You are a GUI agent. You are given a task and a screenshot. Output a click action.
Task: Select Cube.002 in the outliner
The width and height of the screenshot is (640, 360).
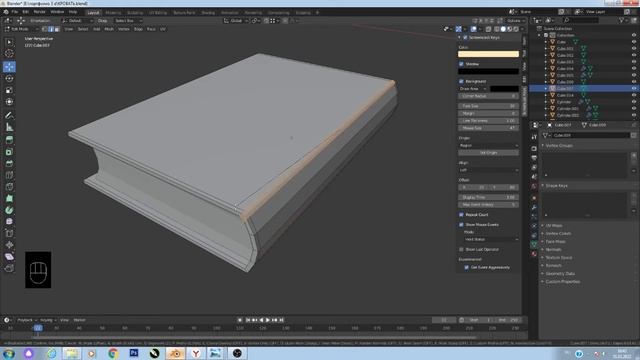coord(565,55)
